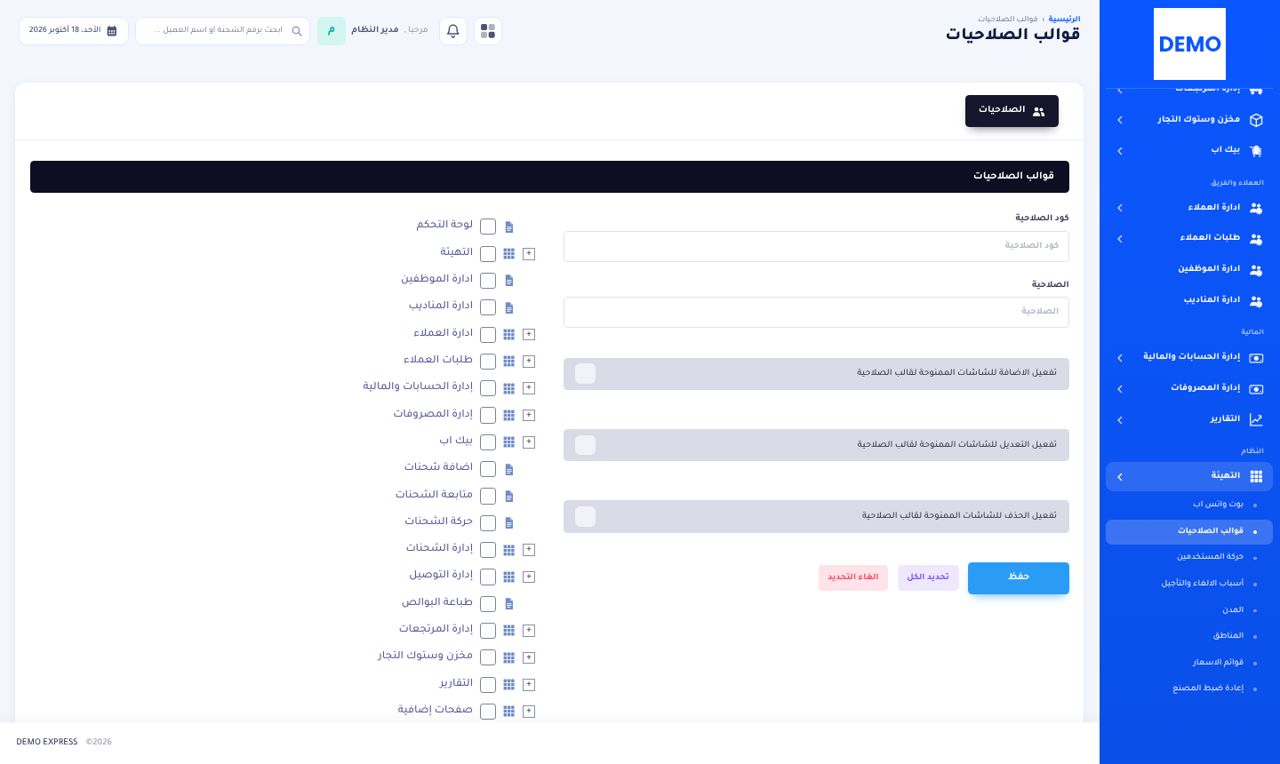Tick the طباعة البوالص checkbox
The image size is (1280, 764).
point(488,604)
